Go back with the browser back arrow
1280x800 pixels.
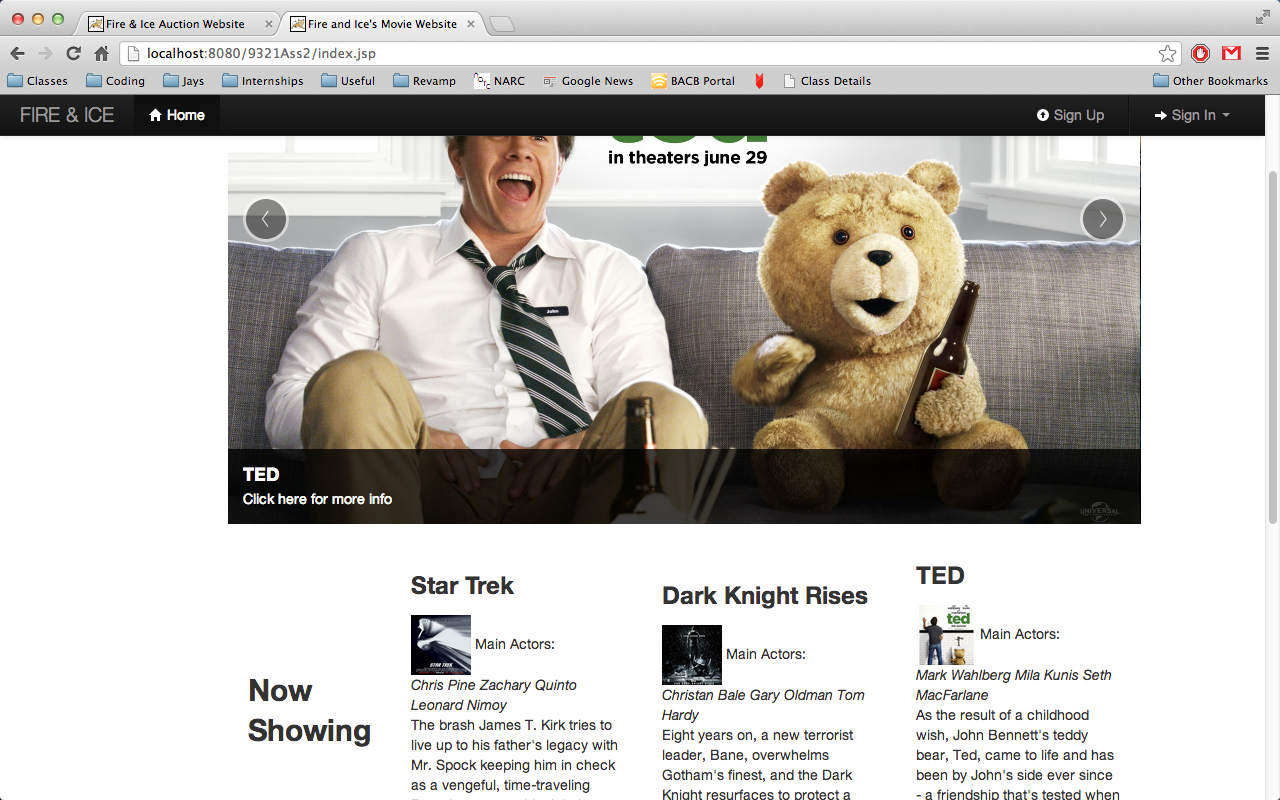(x=17, y=54)
